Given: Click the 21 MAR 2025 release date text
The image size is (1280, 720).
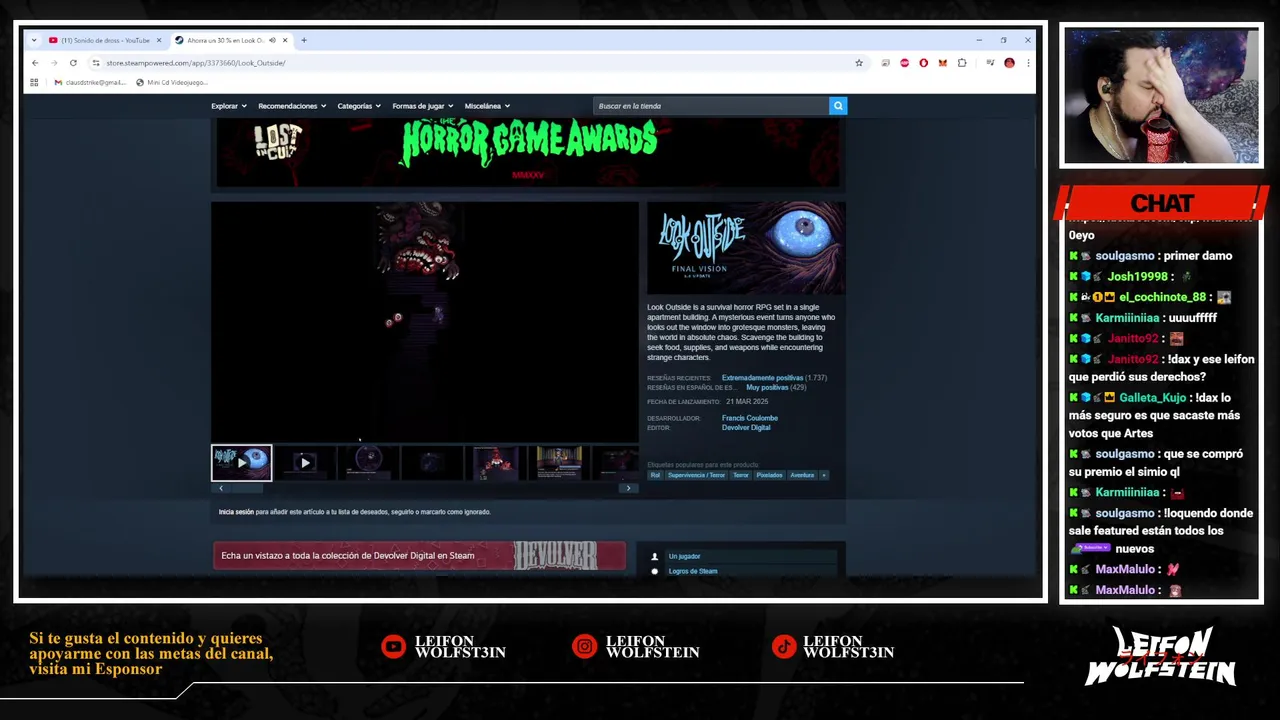Looking at the screenshot, I should 747,402.
